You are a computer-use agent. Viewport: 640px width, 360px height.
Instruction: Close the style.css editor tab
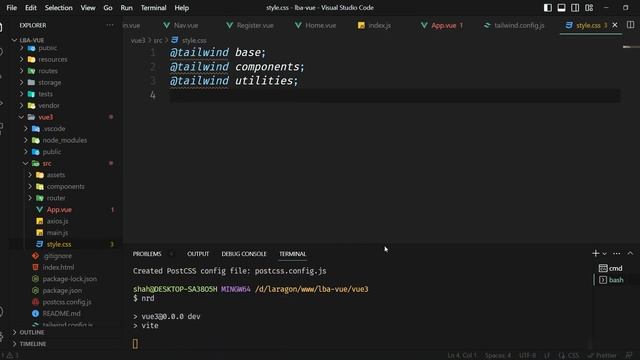(x=615, y=25)
